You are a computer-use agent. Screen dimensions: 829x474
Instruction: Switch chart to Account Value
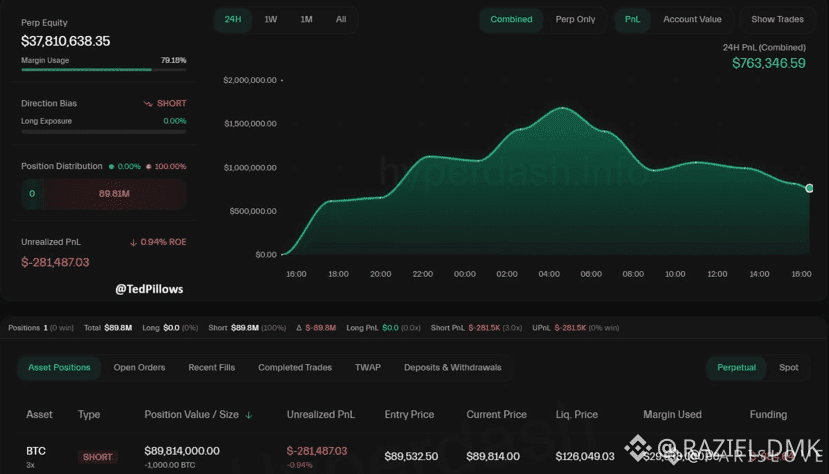point(692,20)
